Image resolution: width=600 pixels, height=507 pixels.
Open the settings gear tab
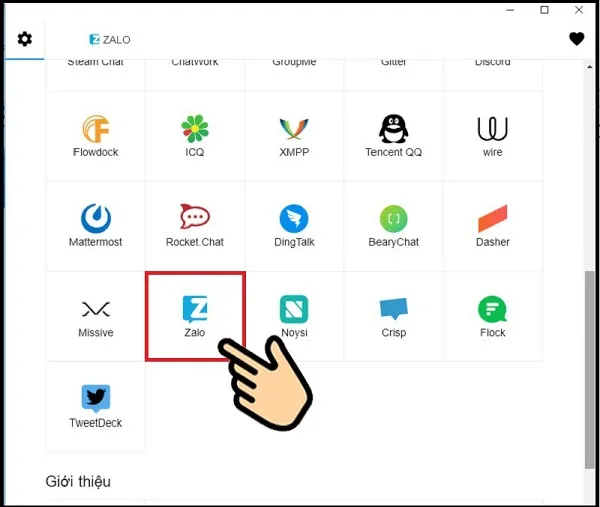pyautogui.click(x=25, y=39)
